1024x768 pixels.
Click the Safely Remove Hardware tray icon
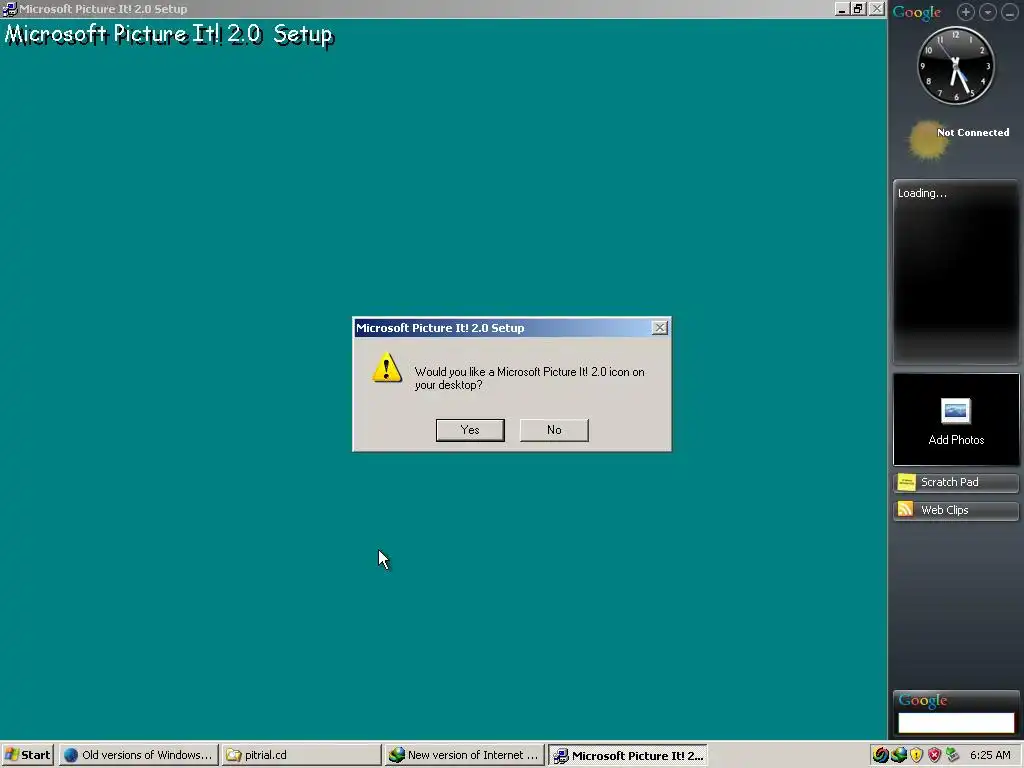[x=952, y=755]
